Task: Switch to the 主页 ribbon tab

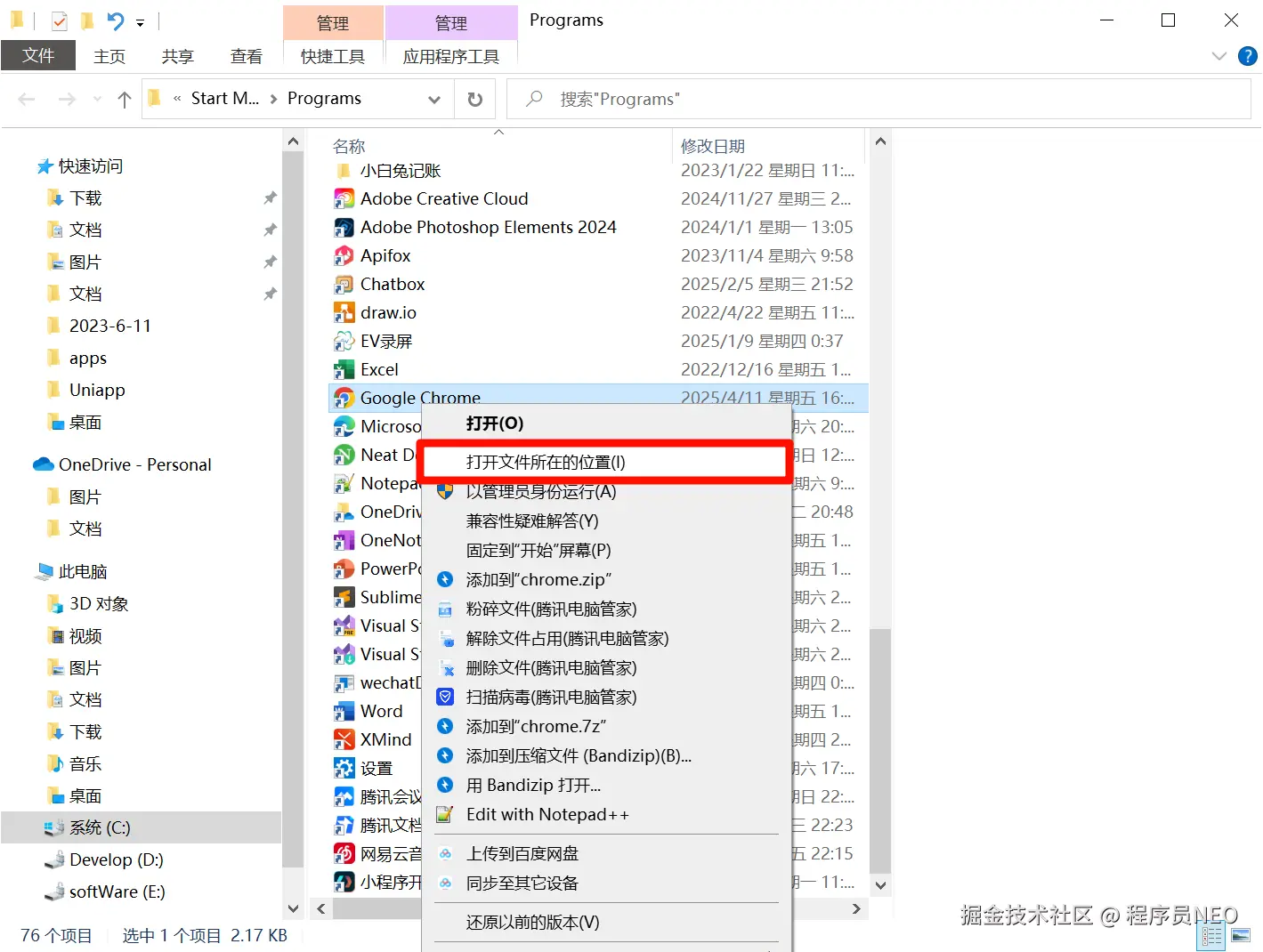Action: pyautogui.click(x=109, y=56)
